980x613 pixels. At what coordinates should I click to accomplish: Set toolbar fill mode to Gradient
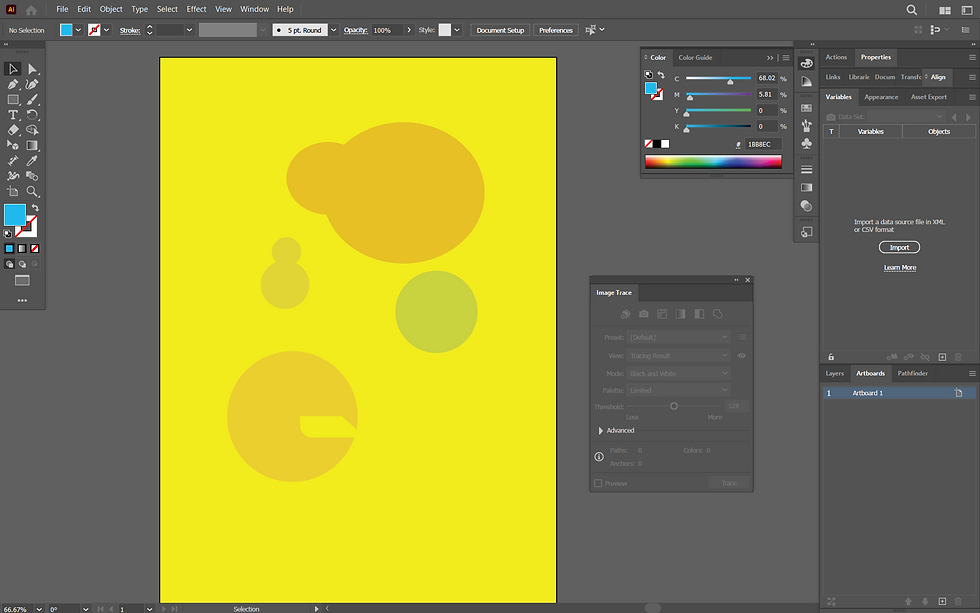click(x=22, y=249)
